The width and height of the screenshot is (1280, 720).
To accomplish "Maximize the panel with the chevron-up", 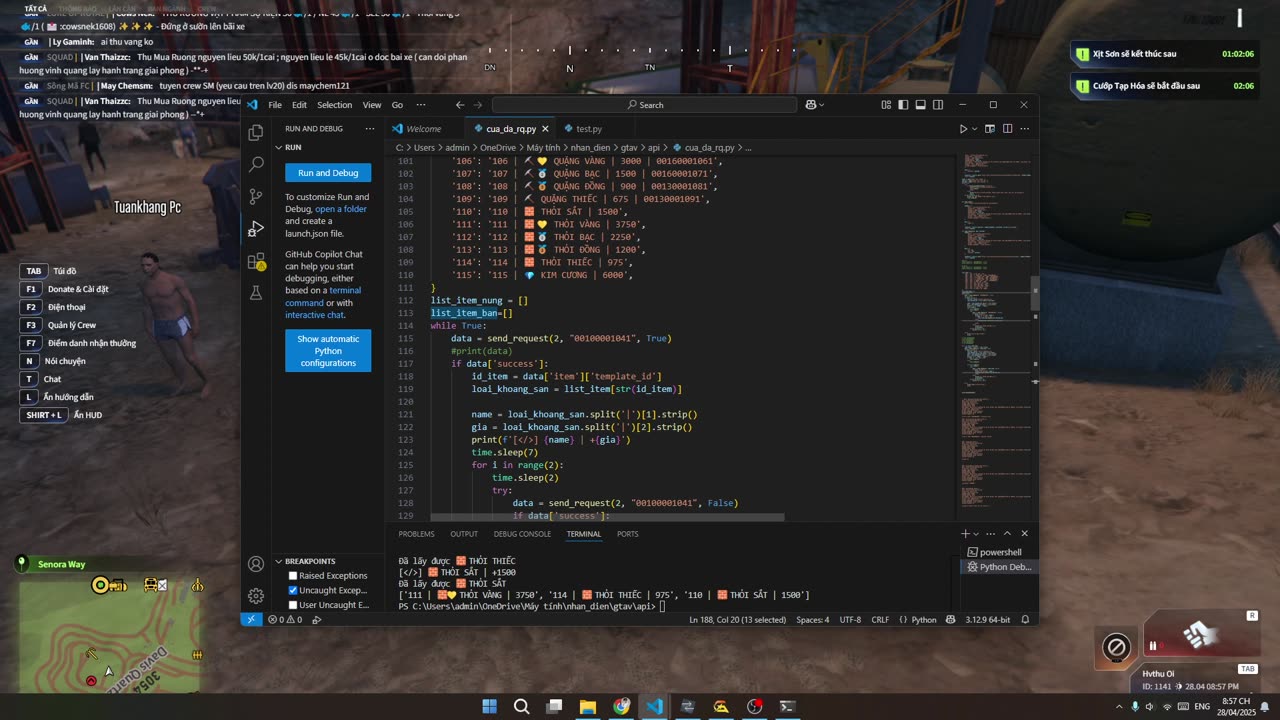I will tap(1007, 534).
